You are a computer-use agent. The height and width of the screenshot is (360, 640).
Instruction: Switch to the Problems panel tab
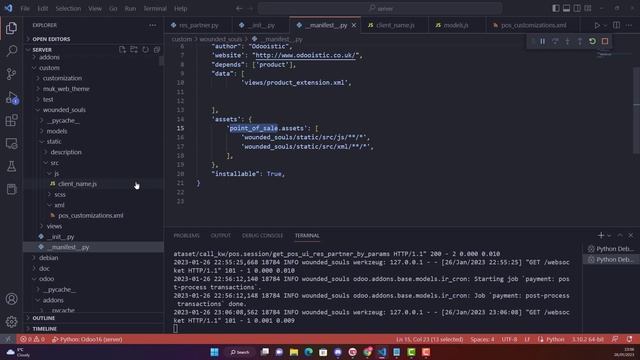pyautogui.click(x=186, y=236)
